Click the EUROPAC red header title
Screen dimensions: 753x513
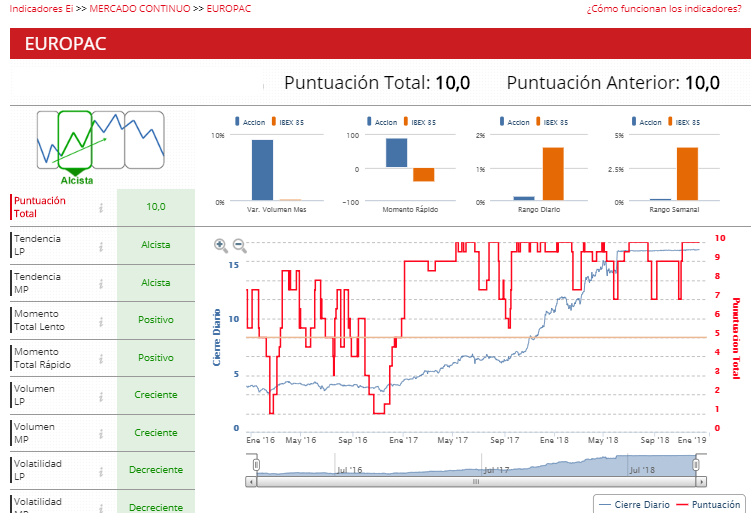click(x=66, y=44)
